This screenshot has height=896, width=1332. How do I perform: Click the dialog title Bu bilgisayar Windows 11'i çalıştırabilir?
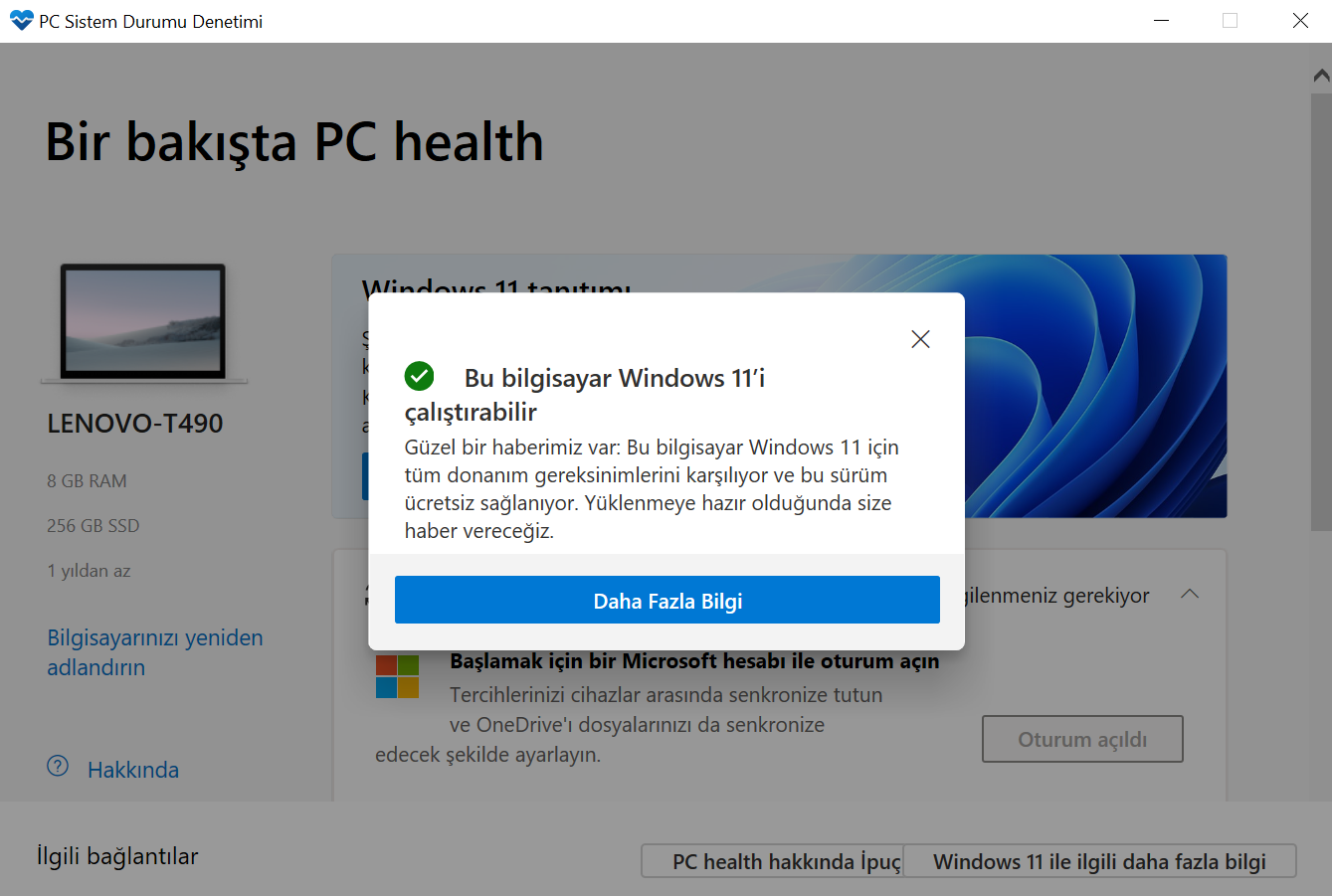coord(585,395)
